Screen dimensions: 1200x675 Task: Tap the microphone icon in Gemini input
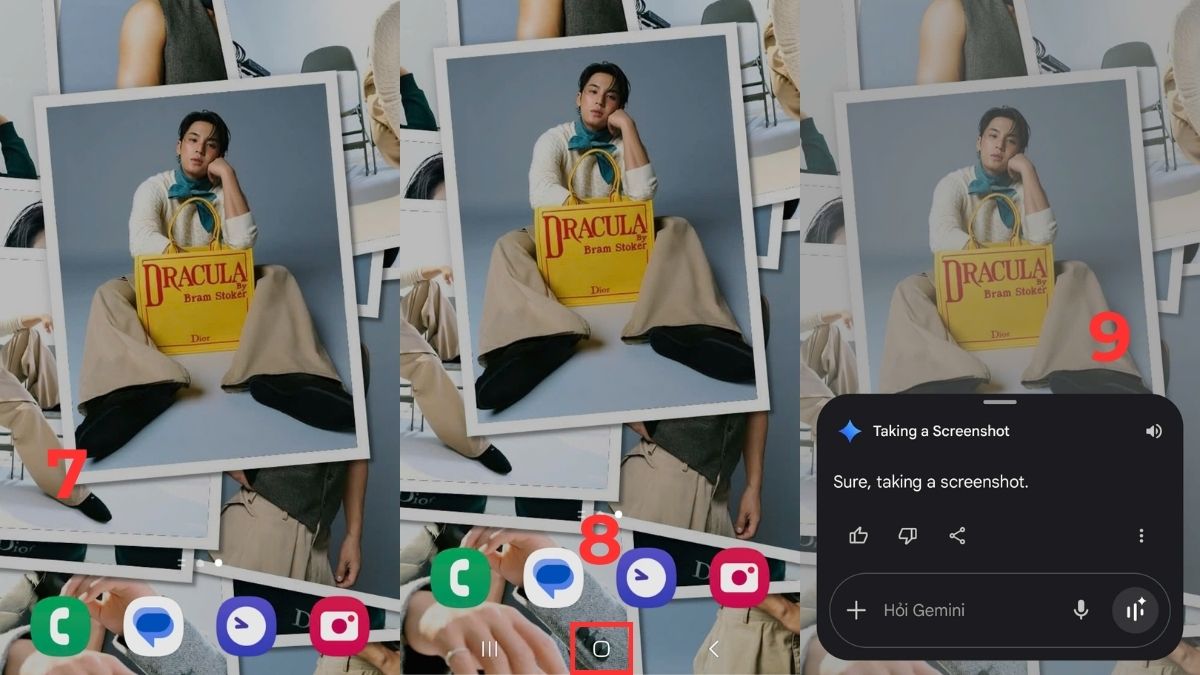pyautogui.click(x=1081, y=610)
